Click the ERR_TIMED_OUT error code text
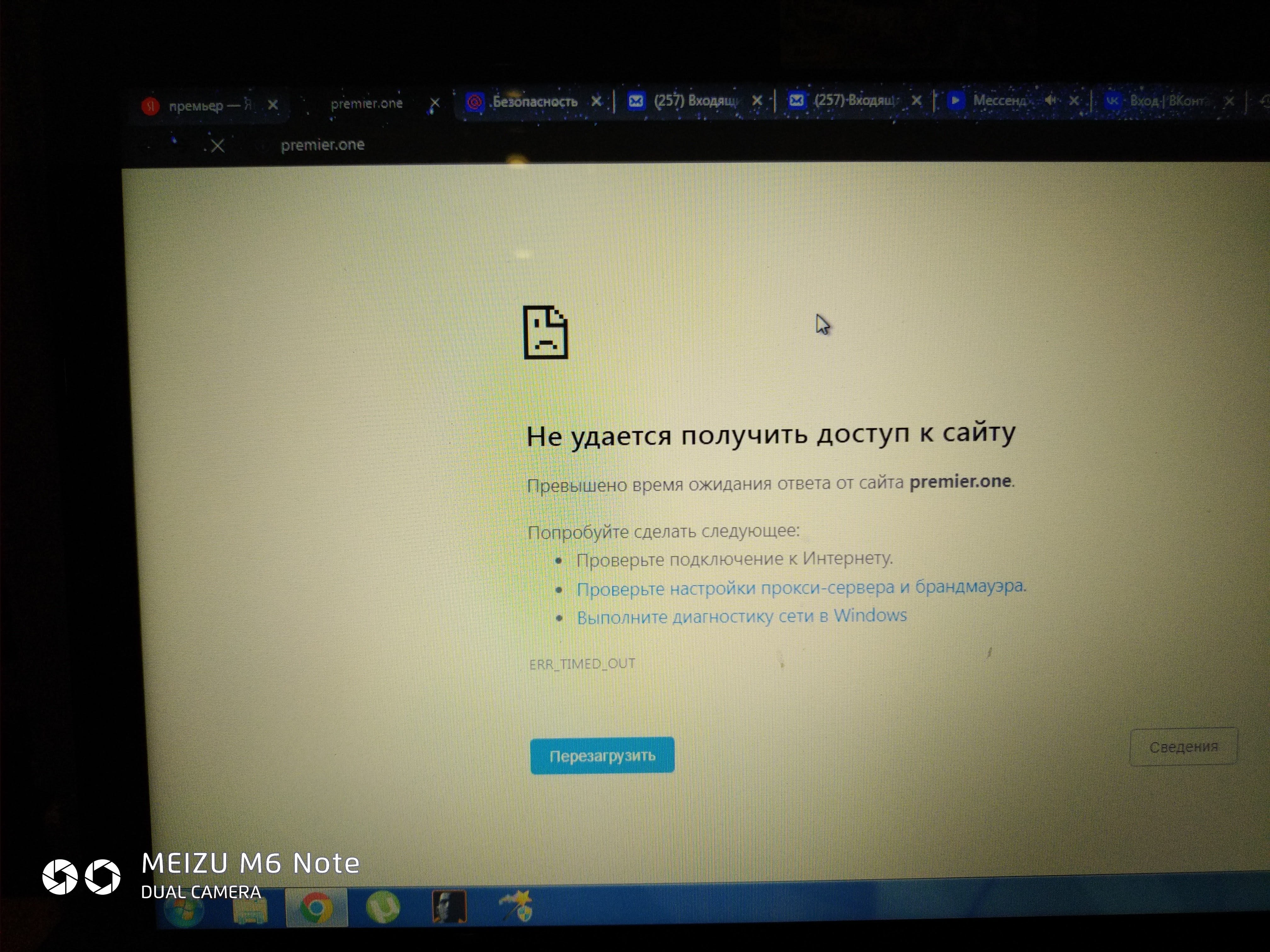 (582, 664)
